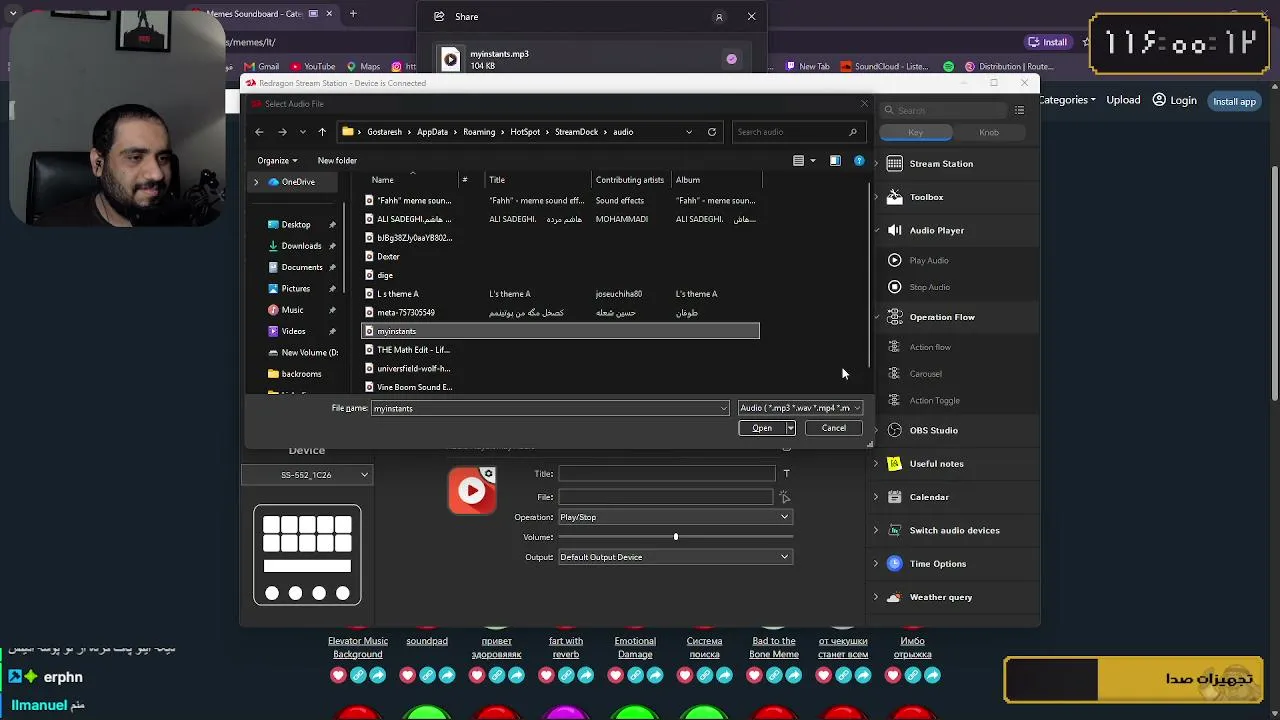The image size is (1280, 720).
Task: Click the Weather query icon
Action: [x=894, y=597]
